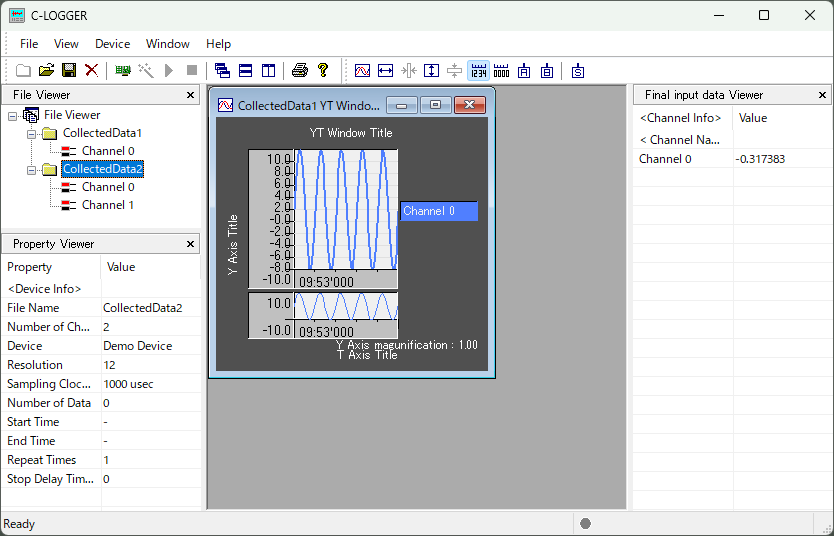Collapse the CollectedData2 tree node
This screenshot has height=536, width=834.
tap(31, 169)
